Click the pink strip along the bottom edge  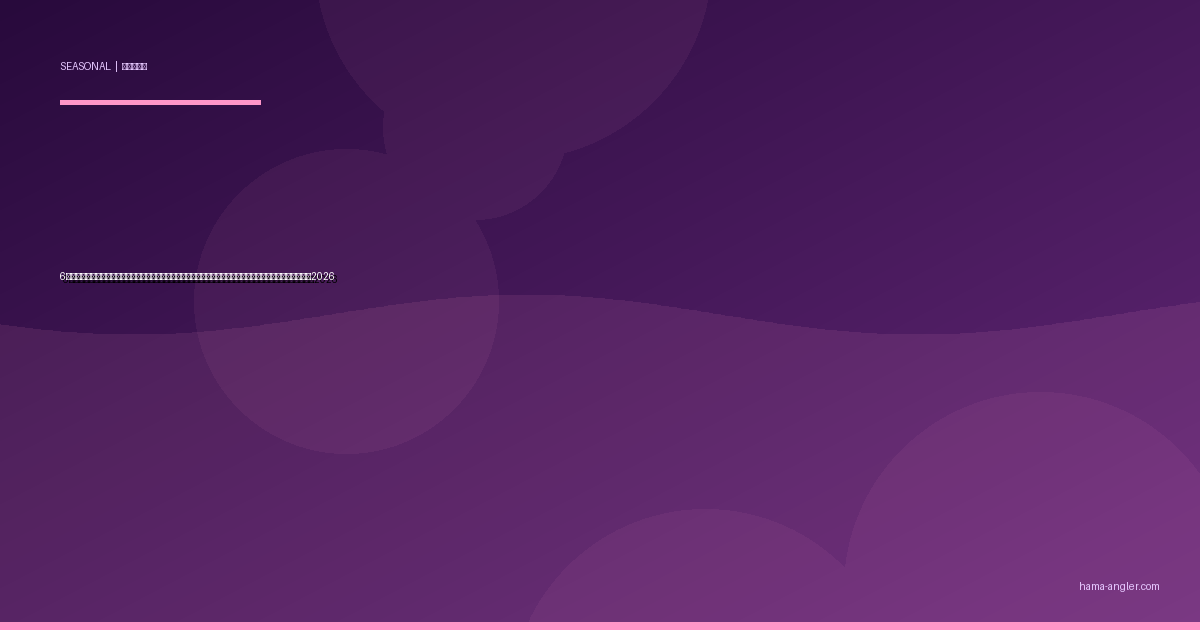(x=600, y=626)
